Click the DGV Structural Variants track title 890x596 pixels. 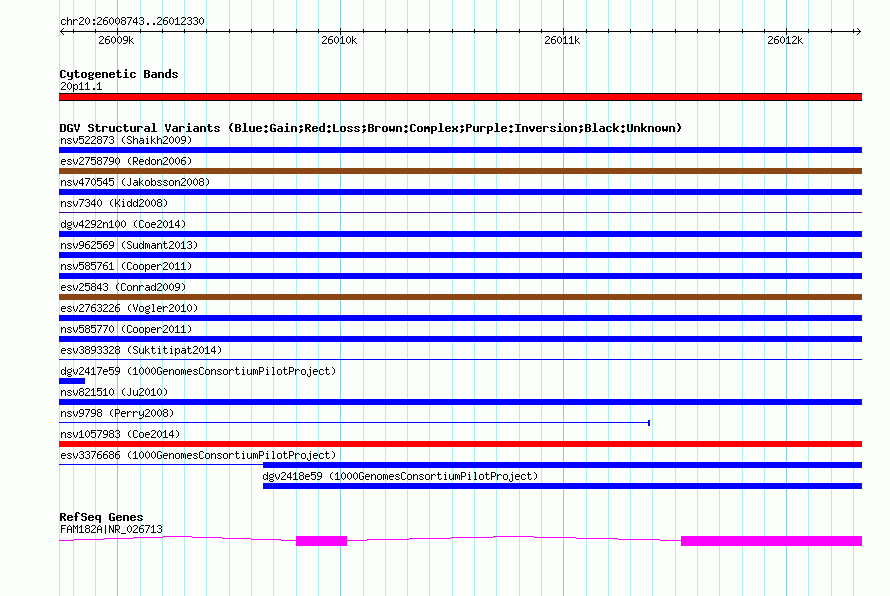(x=371, y=128)
